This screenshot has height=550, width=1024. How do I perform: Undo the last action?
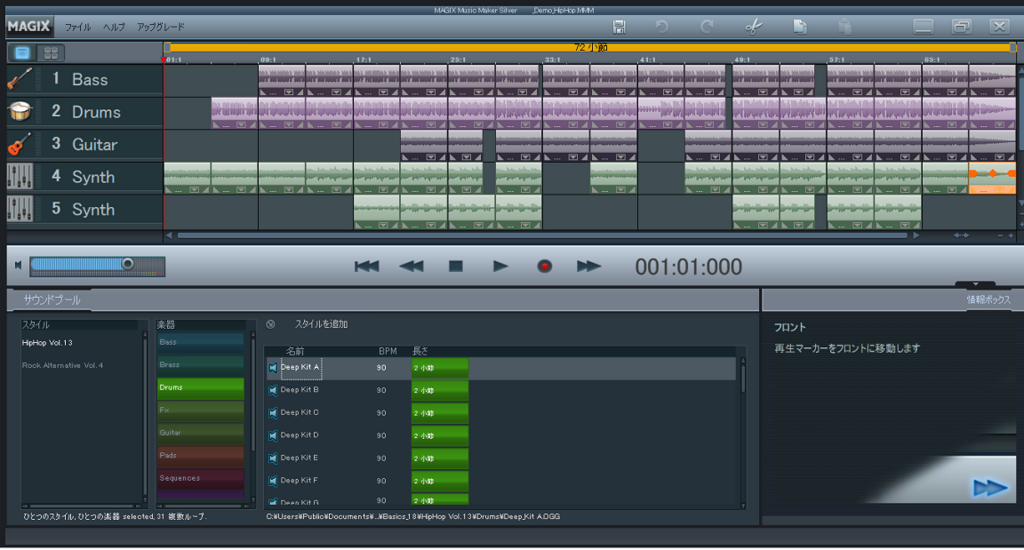click(x=662, y=27)
